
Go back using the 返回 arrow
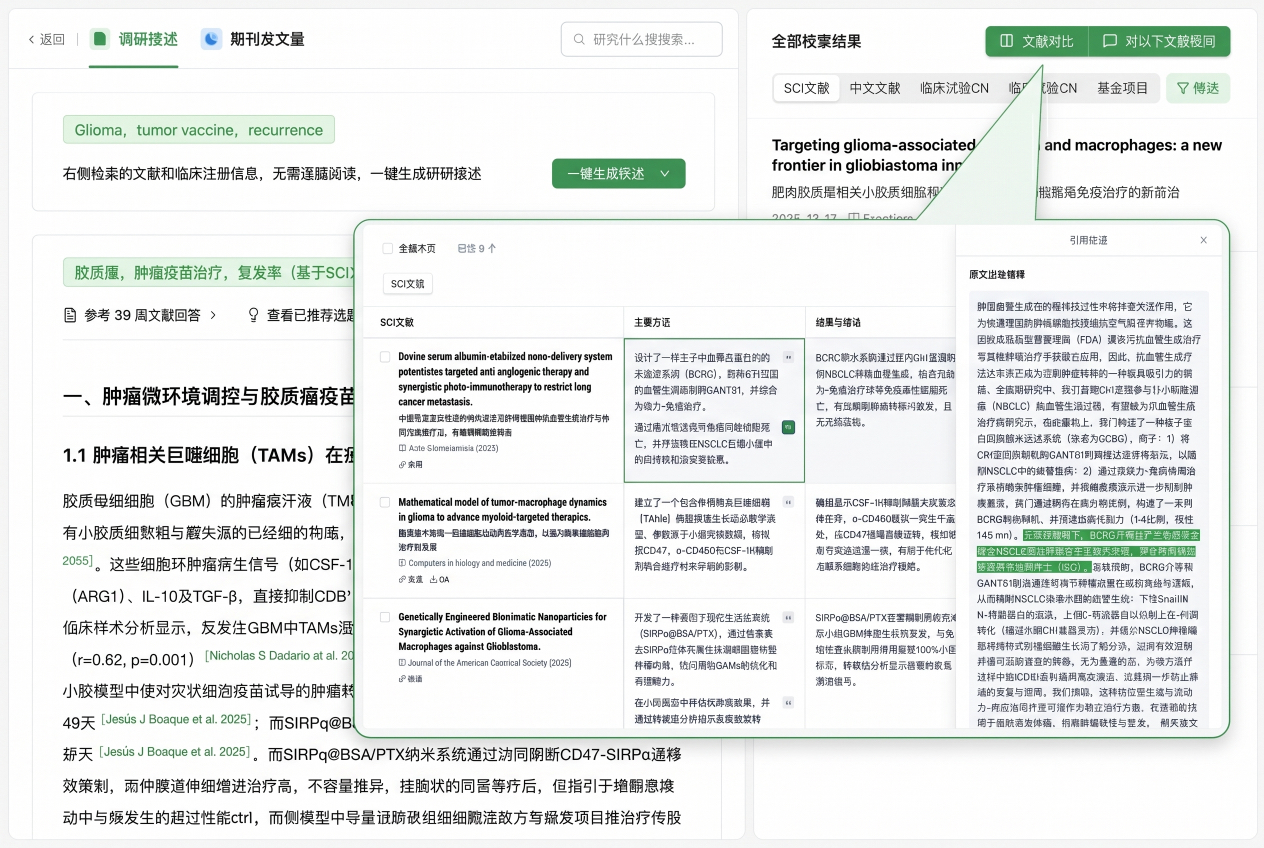coord(46,40)
